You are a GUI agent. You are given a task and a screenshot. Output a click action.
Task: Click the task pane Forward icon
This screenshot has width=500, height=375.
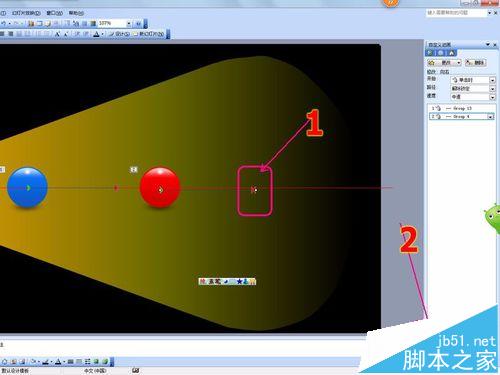(441, 53)
